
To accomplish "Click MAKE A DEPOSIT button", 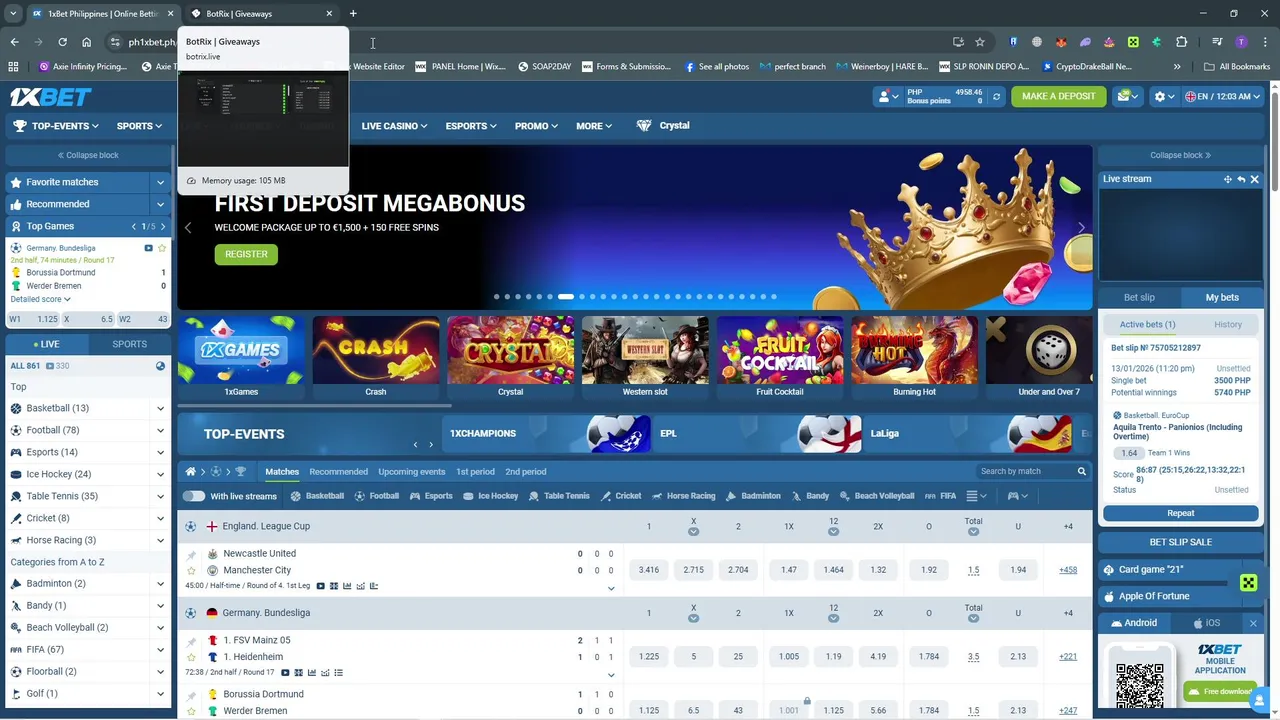I will [x=1058, y=97].
